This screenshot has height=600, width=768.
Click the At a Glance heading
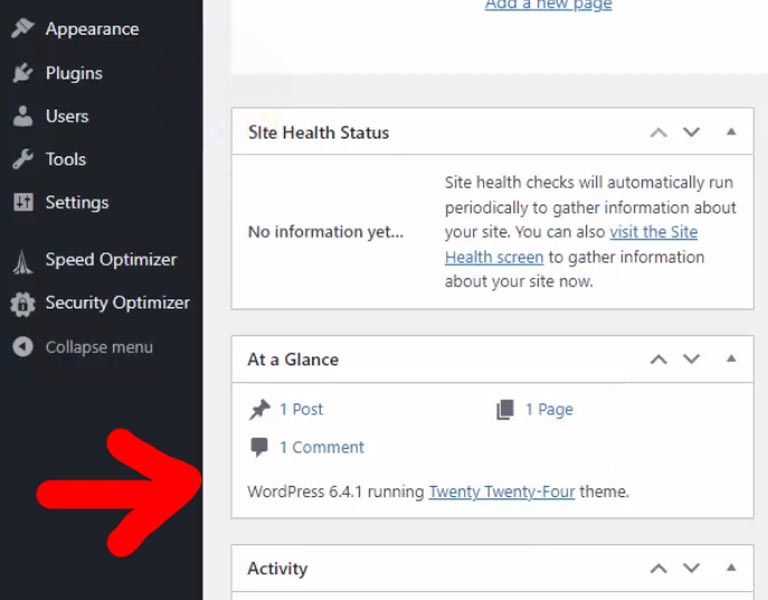293,360
